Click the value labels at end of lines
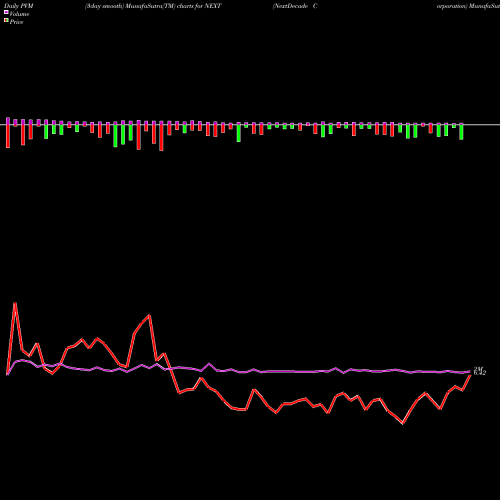The width and height of the screenshot is (500, 500). tap(480, 371)
